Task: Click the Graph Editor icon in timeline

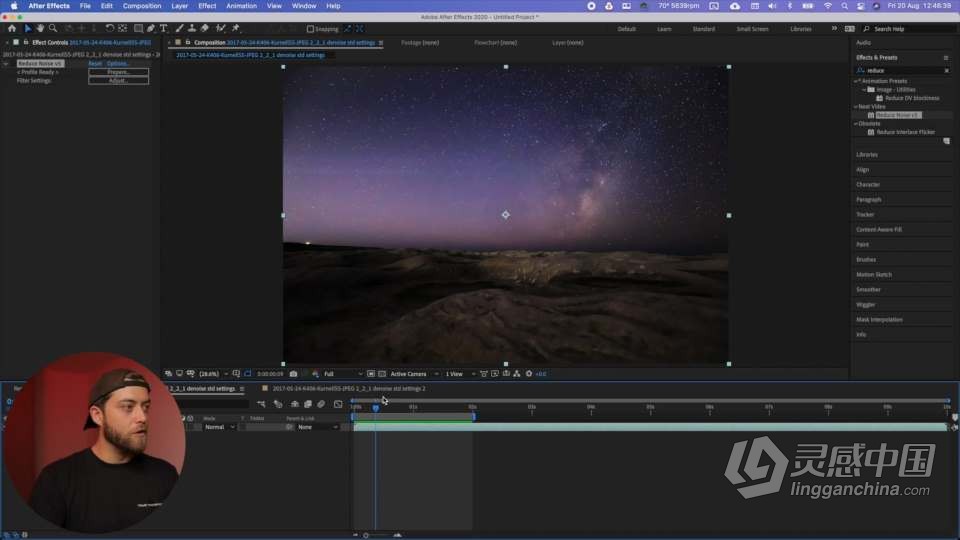Action: tap(338, 404)
